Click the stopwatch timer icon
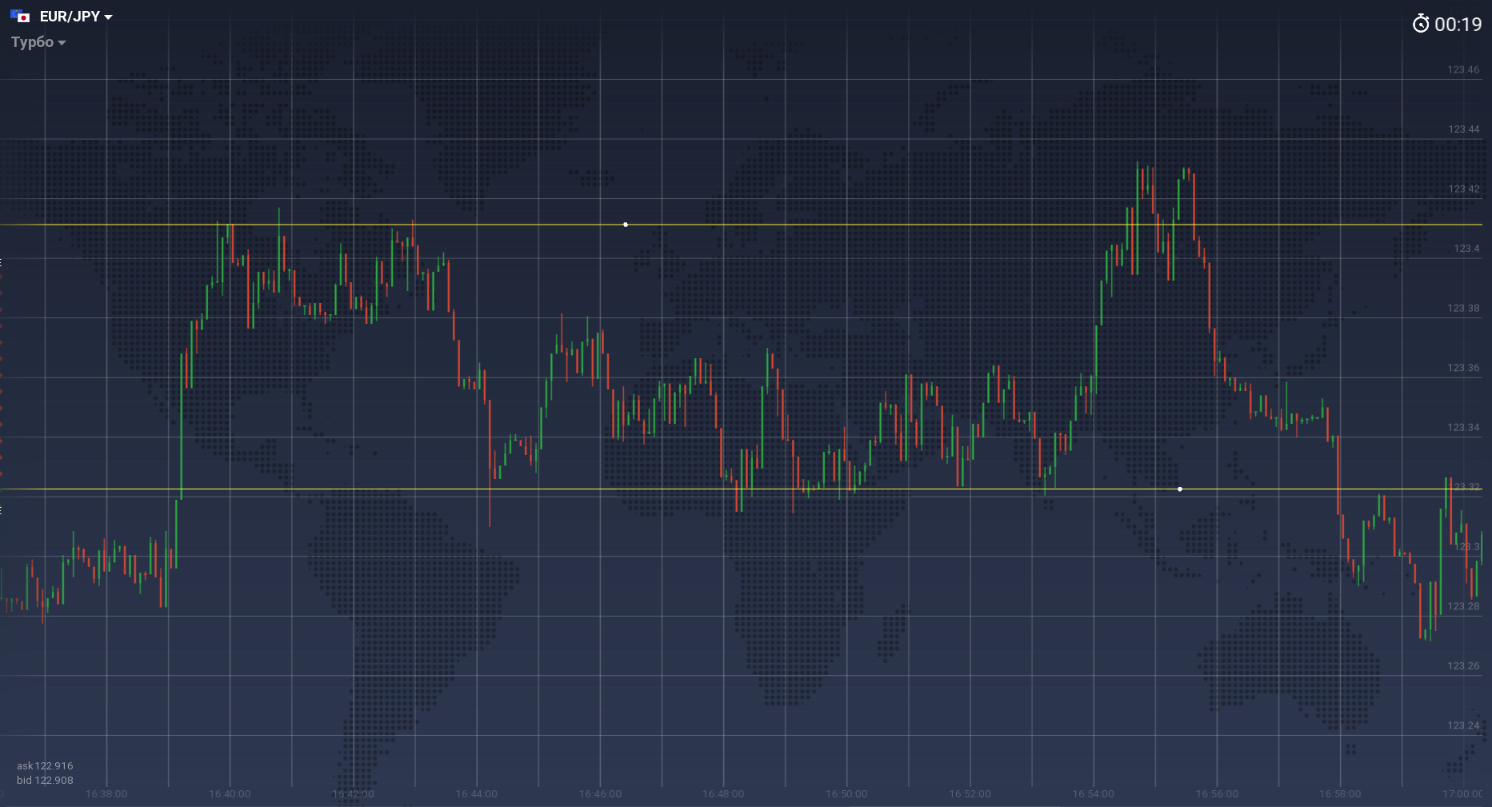The height and width of the screenshot is (807, 1492). coord(1421,24)
